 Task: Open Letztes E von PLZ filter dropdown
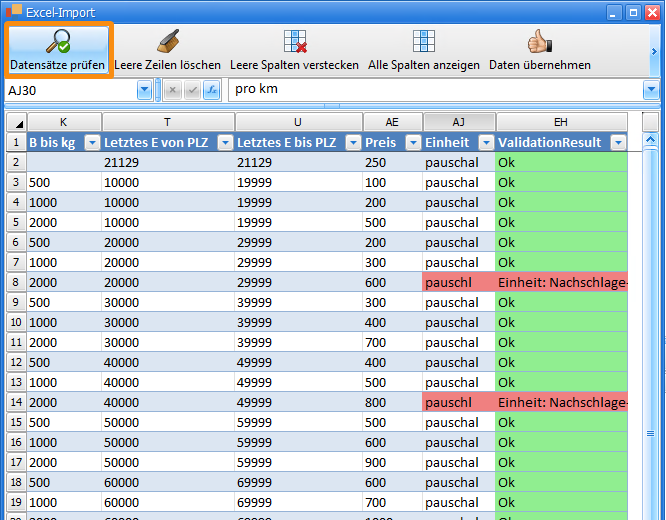[225, 143]
